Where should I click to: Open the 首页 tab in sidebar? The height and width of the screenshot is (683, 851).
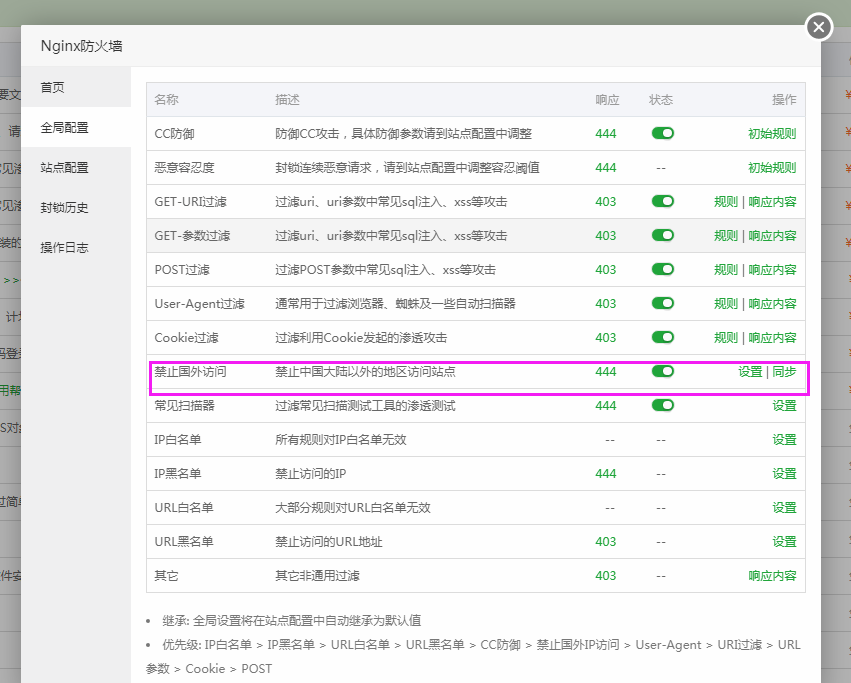(76, 87)
